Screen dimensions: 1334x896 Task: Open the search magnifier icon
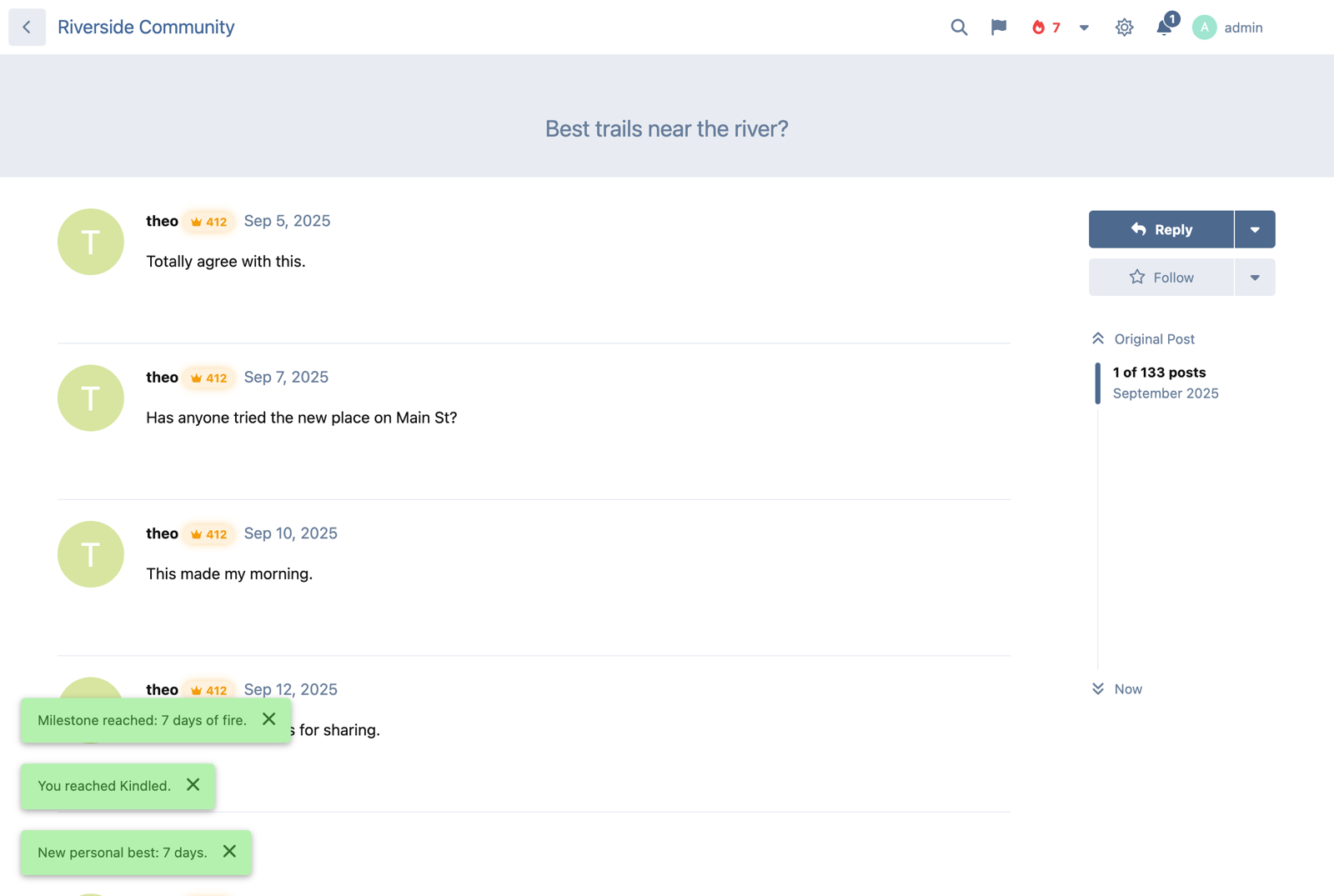click(959, 28)
